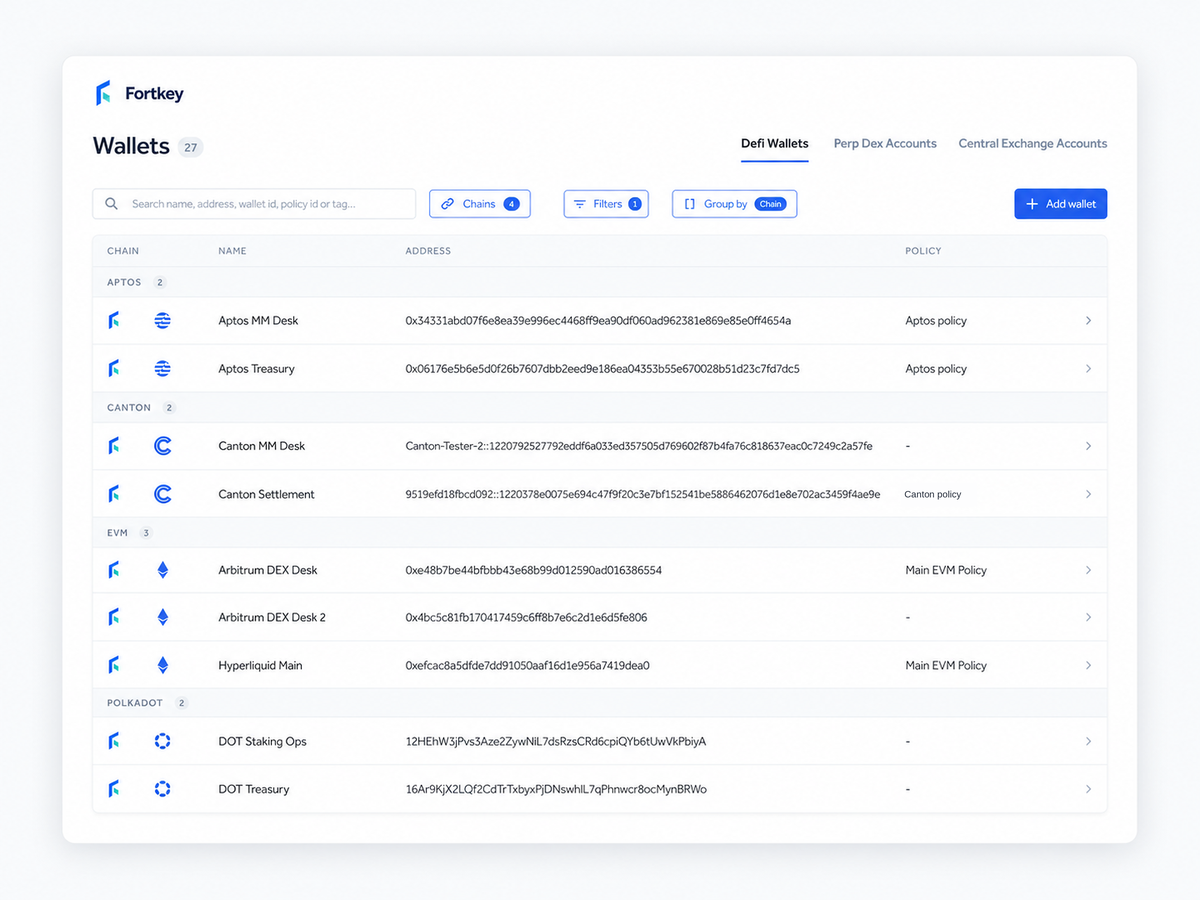Click Fortkey icon in Canton Settlement row

click(x=114, y=494)
